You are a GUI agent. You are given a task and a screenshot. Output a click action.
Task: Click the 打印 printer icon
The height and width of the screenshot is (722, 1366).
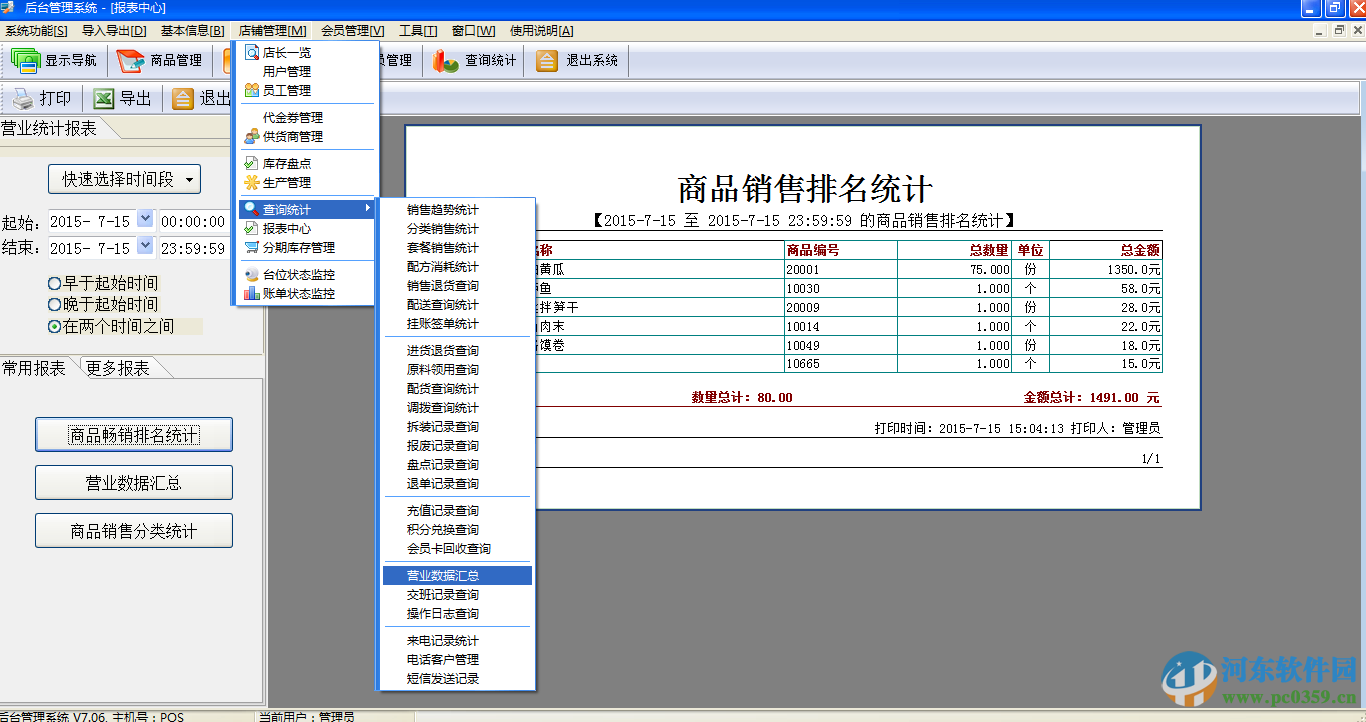pos(23,99)
